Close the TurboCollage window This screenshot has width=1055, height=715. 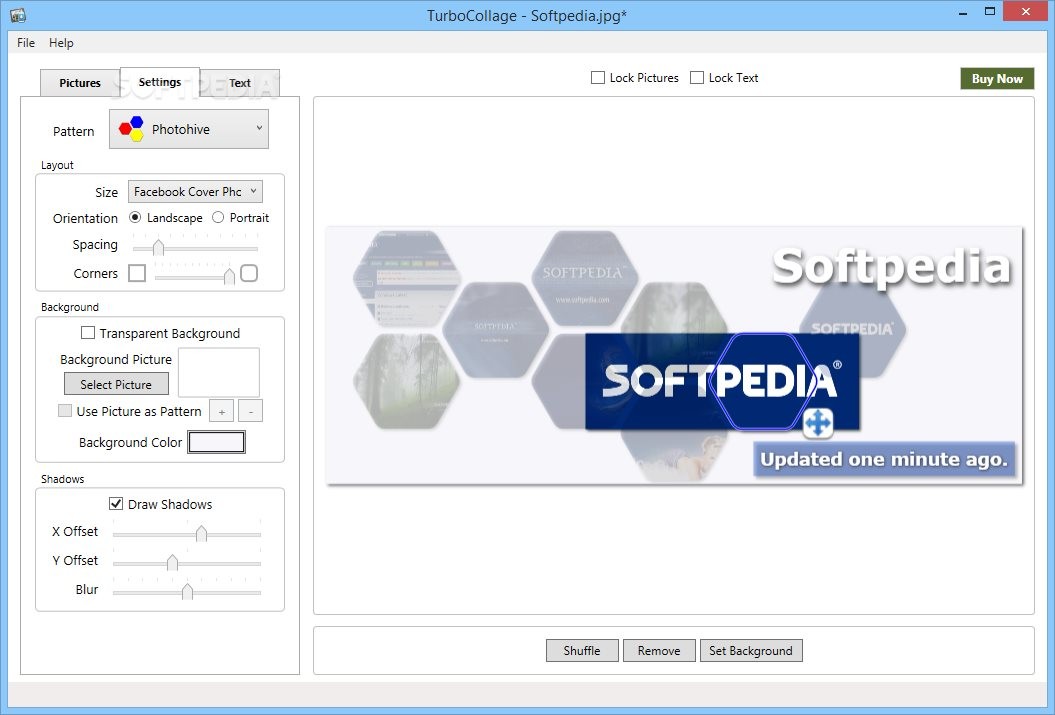[1025, 11]
